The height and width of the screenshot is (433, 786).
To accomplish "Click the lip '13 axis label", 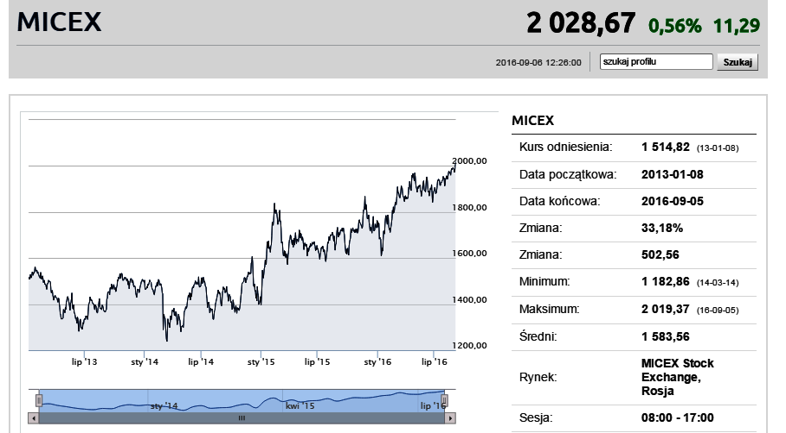I will [x=84, y=362].
